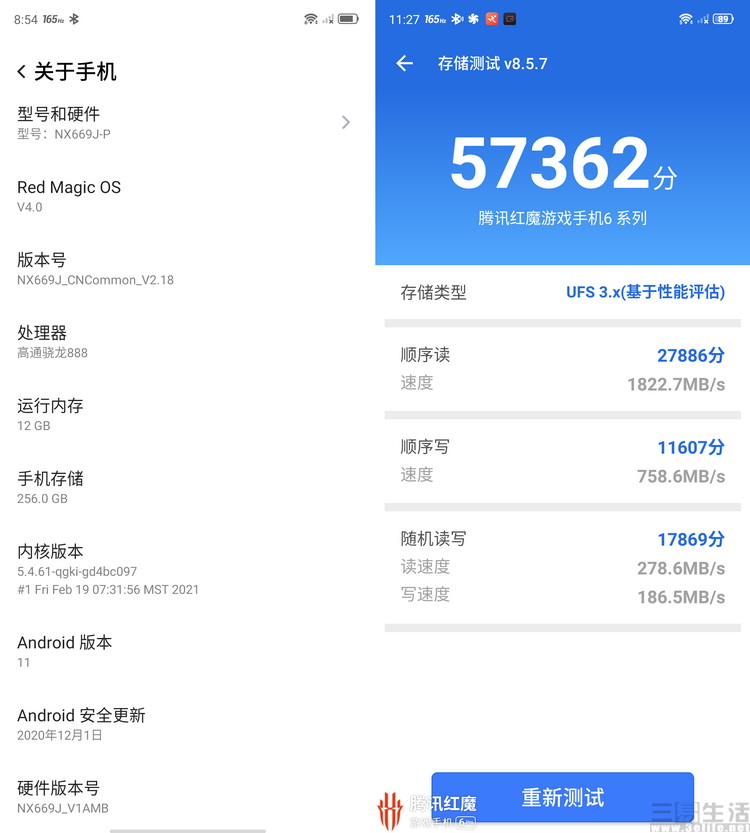Tap the Android 版本 11 row
The image size is (750, 833).
click(x=188, y=651)
